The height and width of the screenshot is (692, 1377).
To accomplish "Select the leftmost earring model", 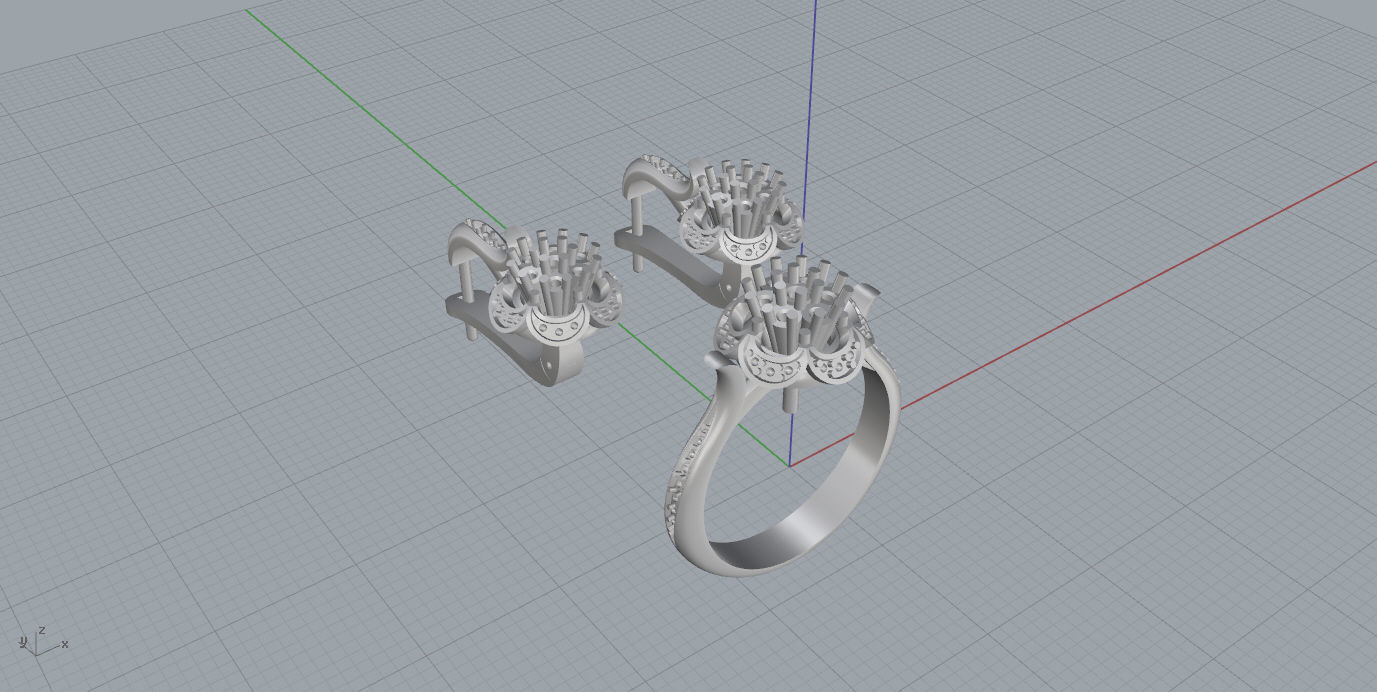I will 533,302.
